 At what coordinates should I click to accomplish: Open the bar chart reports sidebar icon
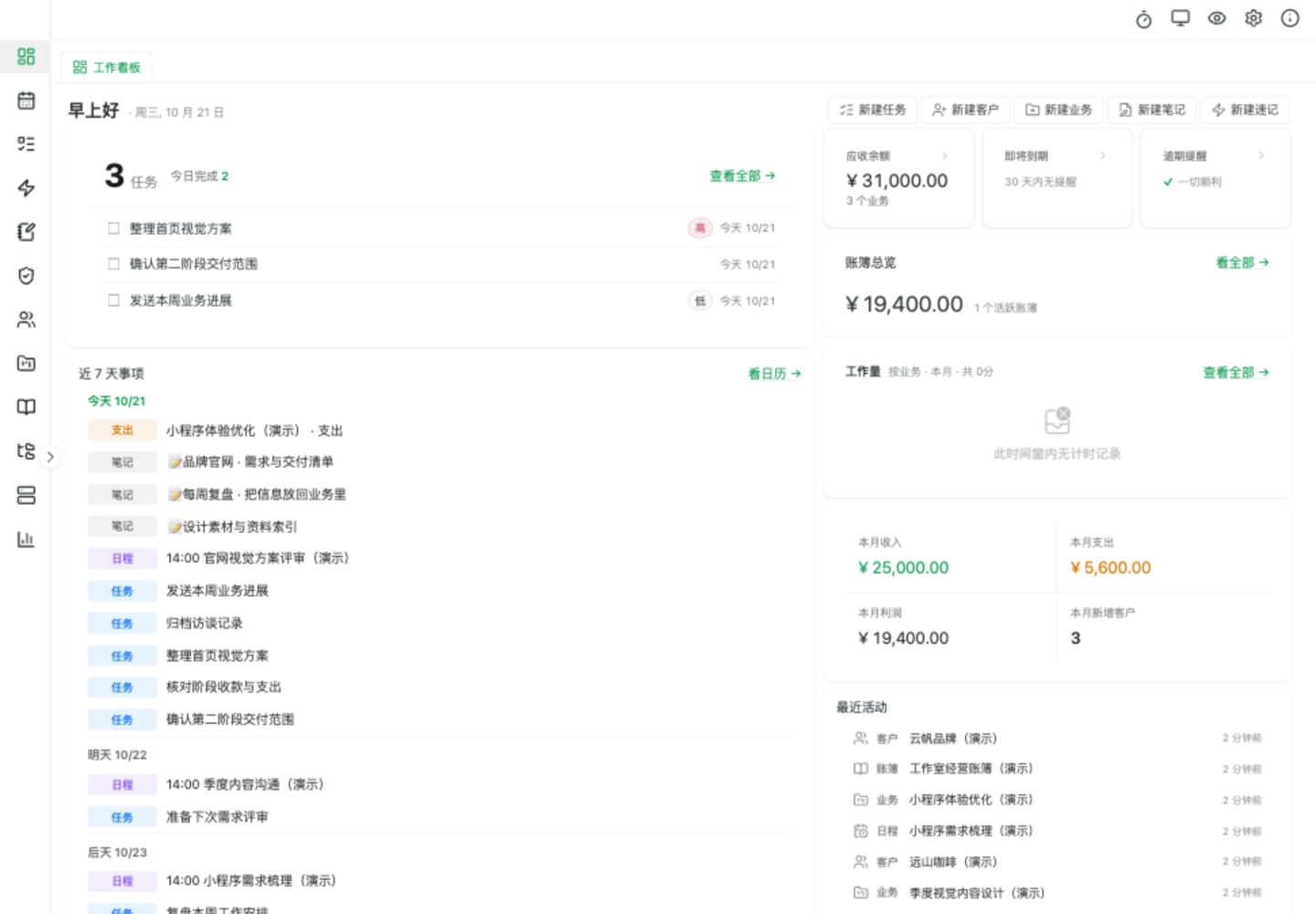pyautogui.click(x=26, y=539)
